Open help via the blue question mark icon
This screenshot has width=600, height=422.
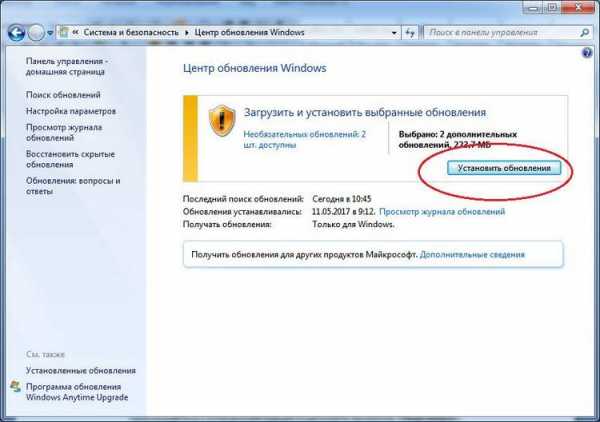tap(587, 53)
